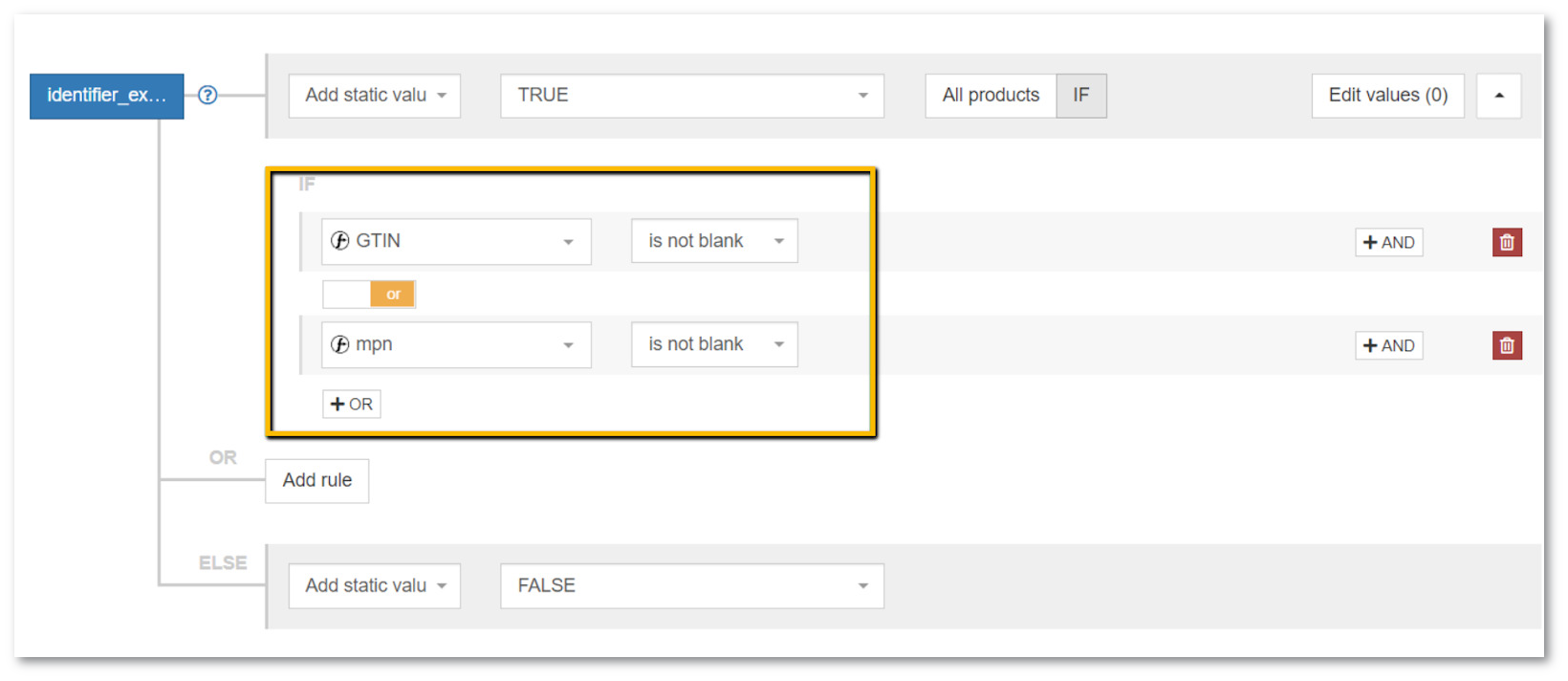
Task: Open the top 'Add static value' dropdown
Action: pyautogui.click(x=375, y=96)
